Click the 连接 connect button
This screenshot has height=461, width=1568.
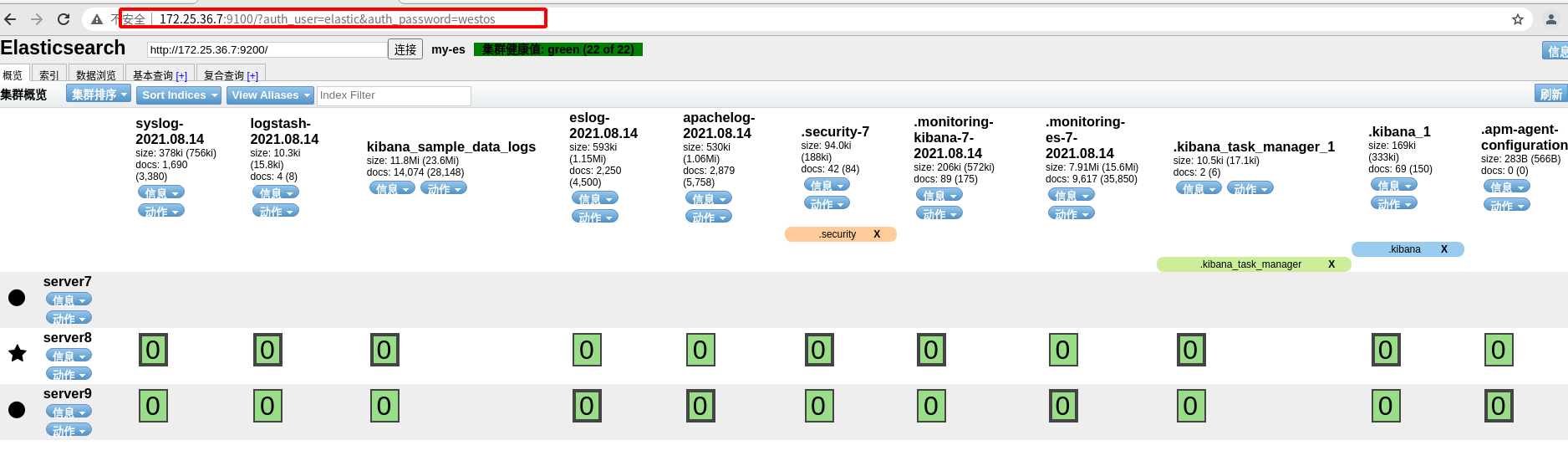(405, 49)
